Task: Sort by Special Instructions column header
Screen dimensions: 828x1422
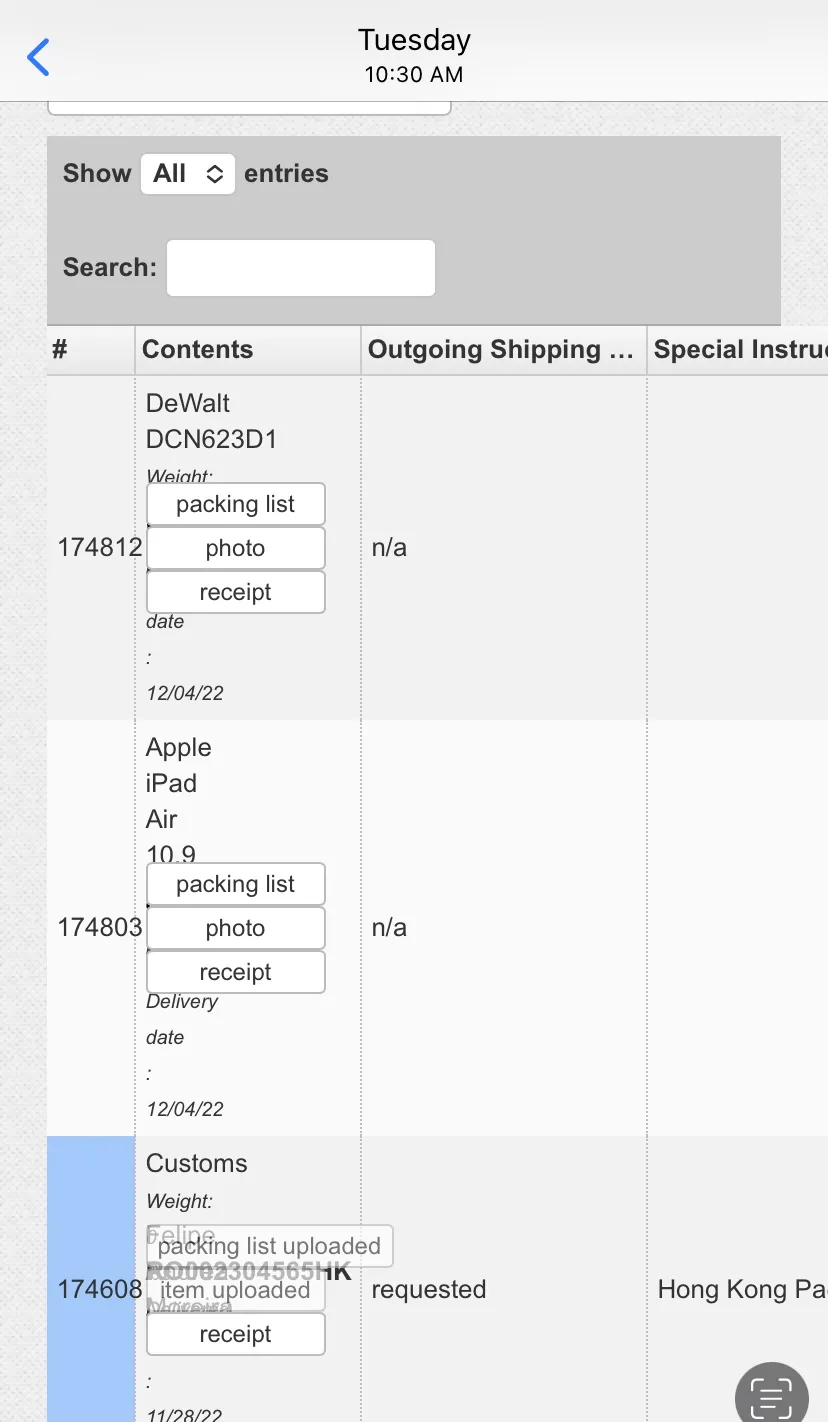Action: click(738, 350)
